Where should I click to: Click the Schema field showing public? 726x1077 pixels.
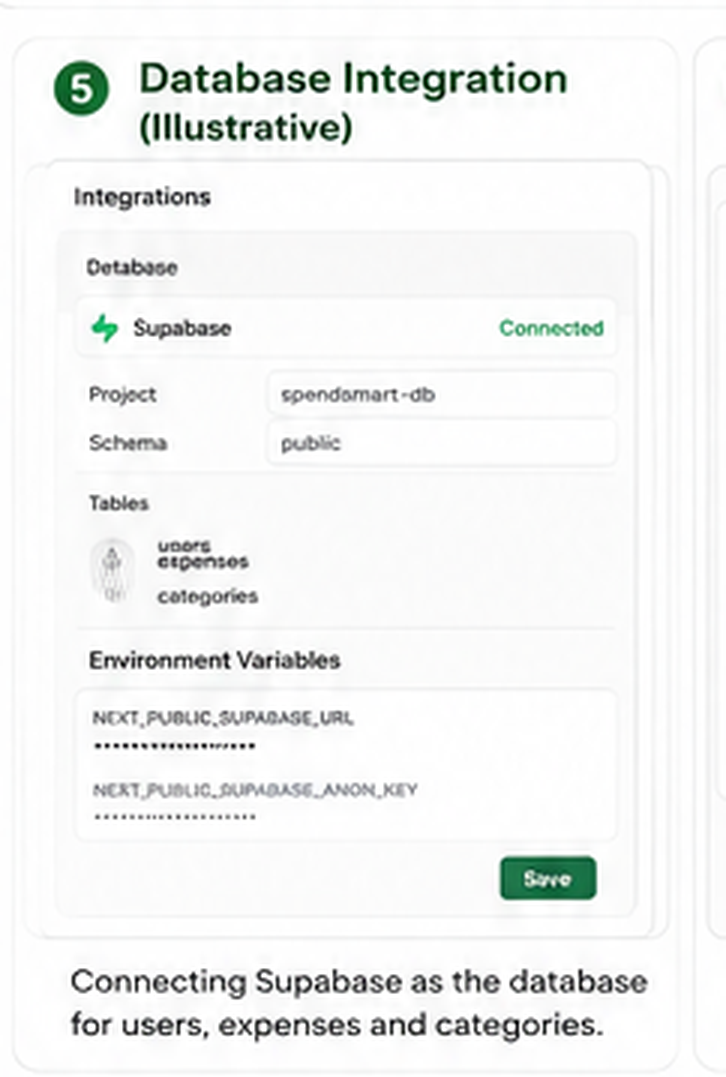tap(440, 443)
